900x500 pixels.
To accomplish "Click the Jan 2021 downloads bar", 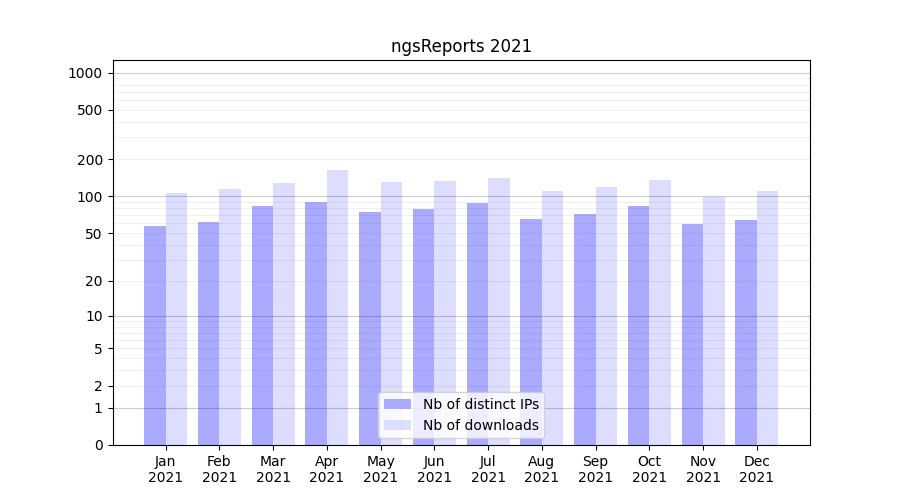I will (x=177, y=319).
